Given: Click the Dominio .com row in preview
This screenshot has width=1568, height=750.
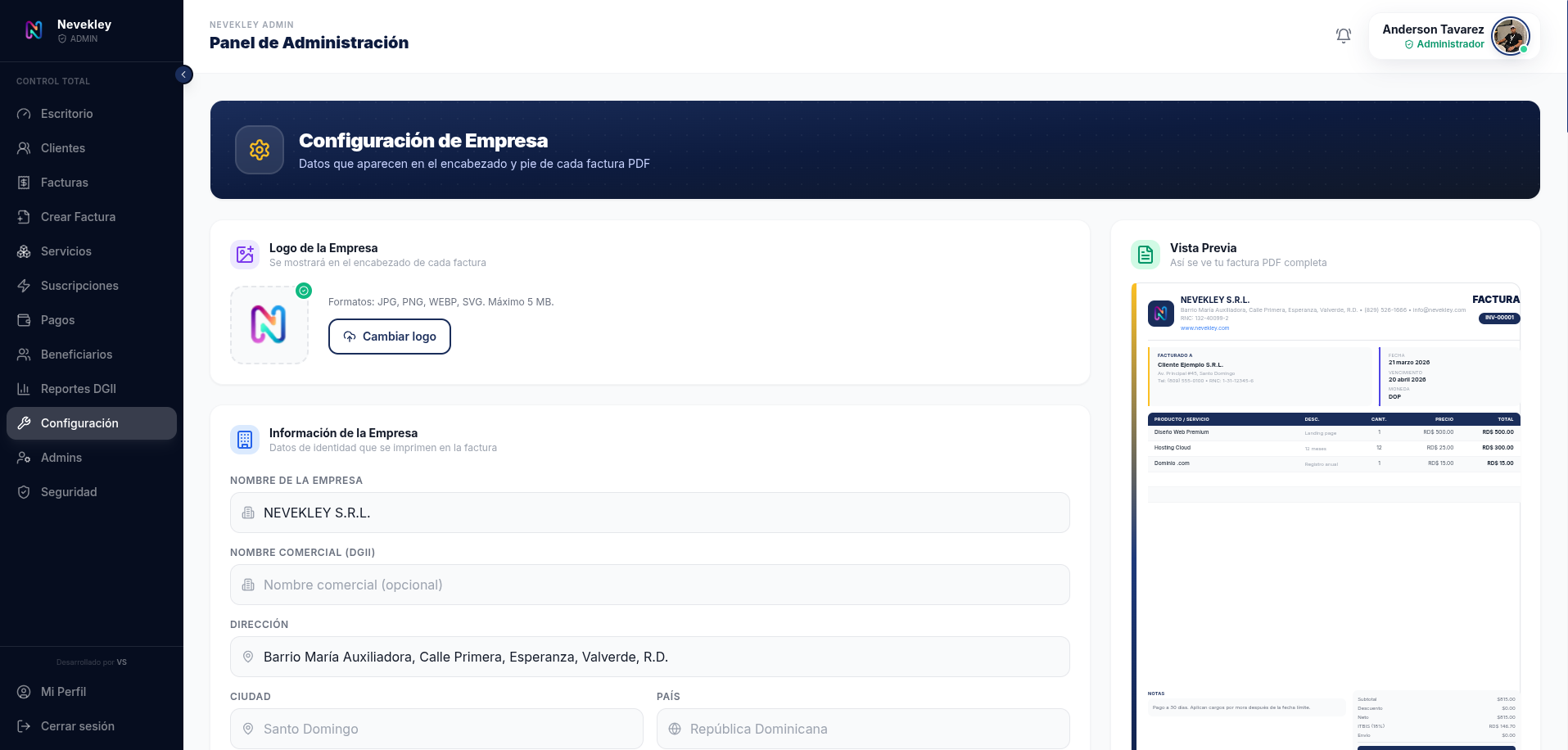Looking at the screenshot, I should click(x=1334, y=463).
